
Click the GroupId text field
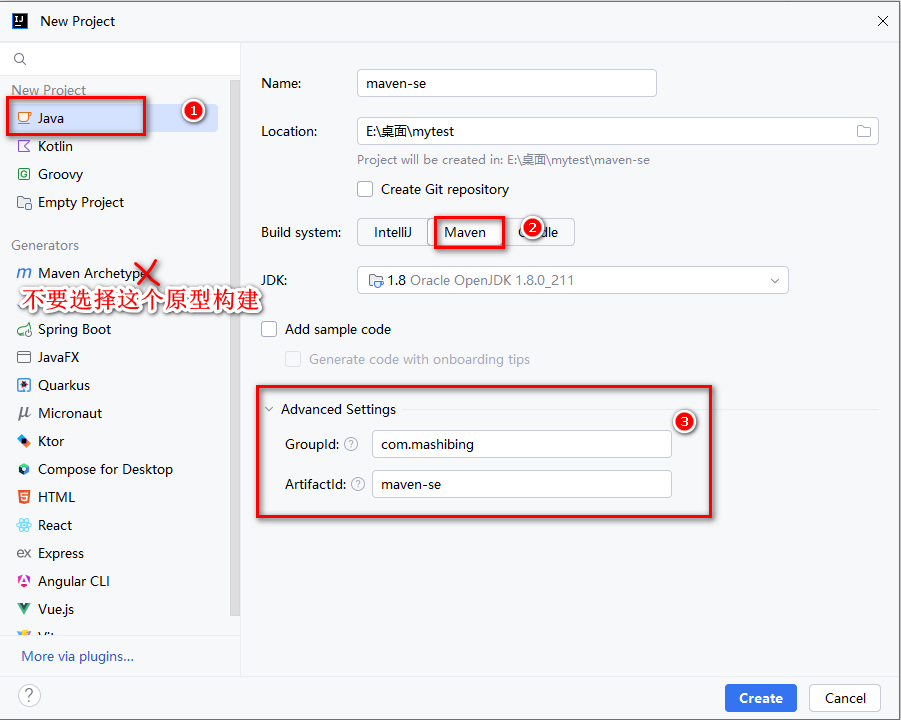(x=522, y=444)
